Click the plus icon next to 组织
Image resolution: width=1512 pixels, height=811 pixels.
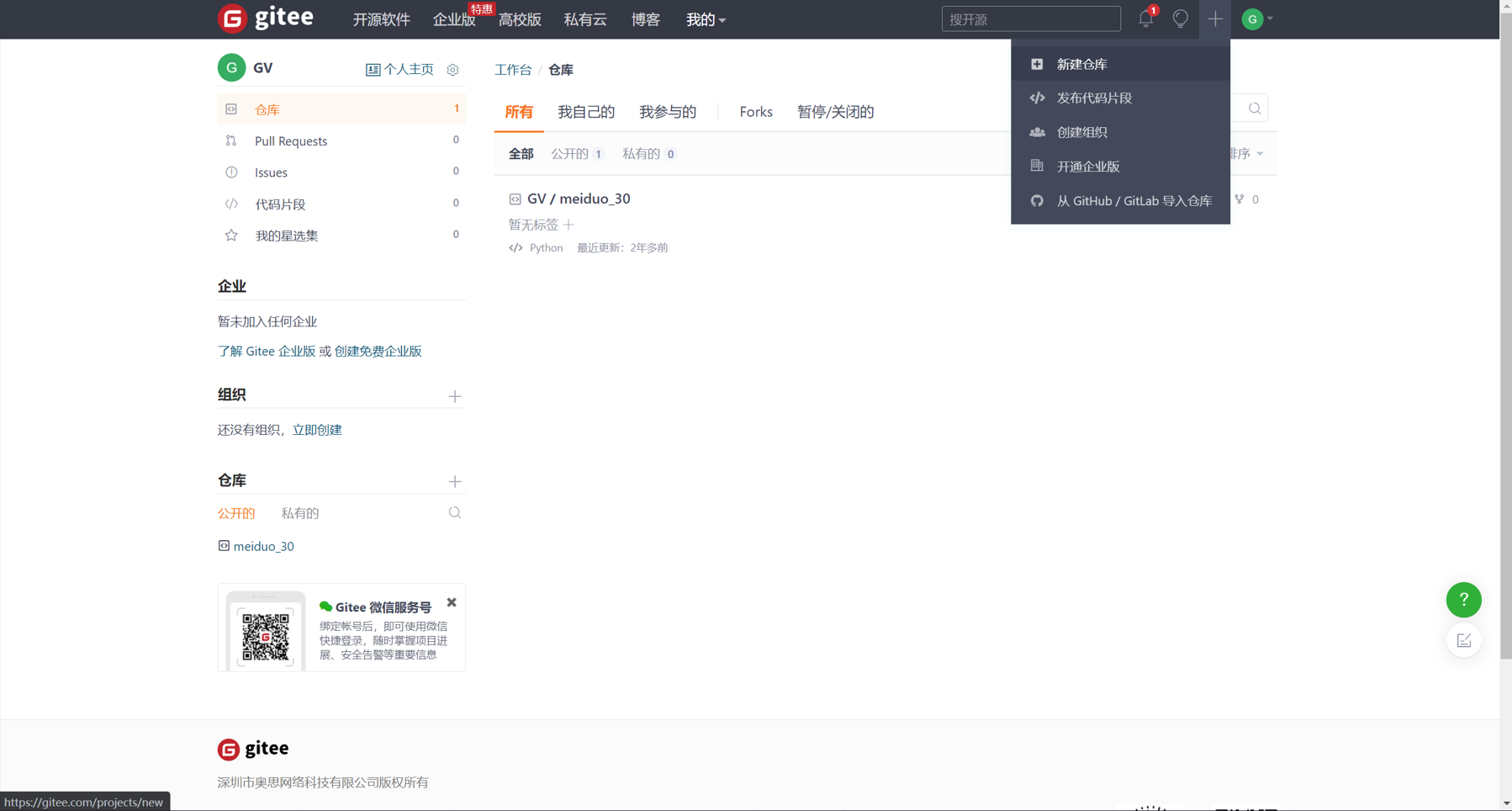click(x=455, y=396)
